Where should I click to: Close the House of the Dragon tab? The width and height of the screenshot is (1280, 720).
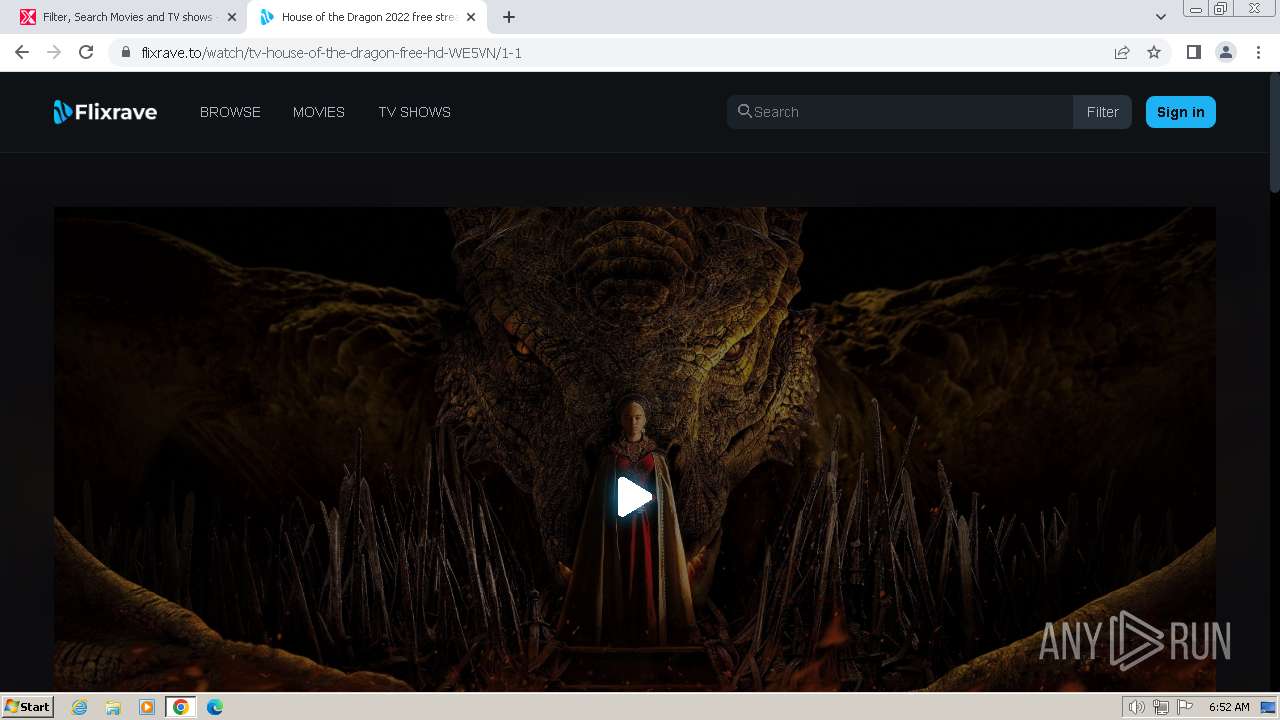tap(471, 17)
